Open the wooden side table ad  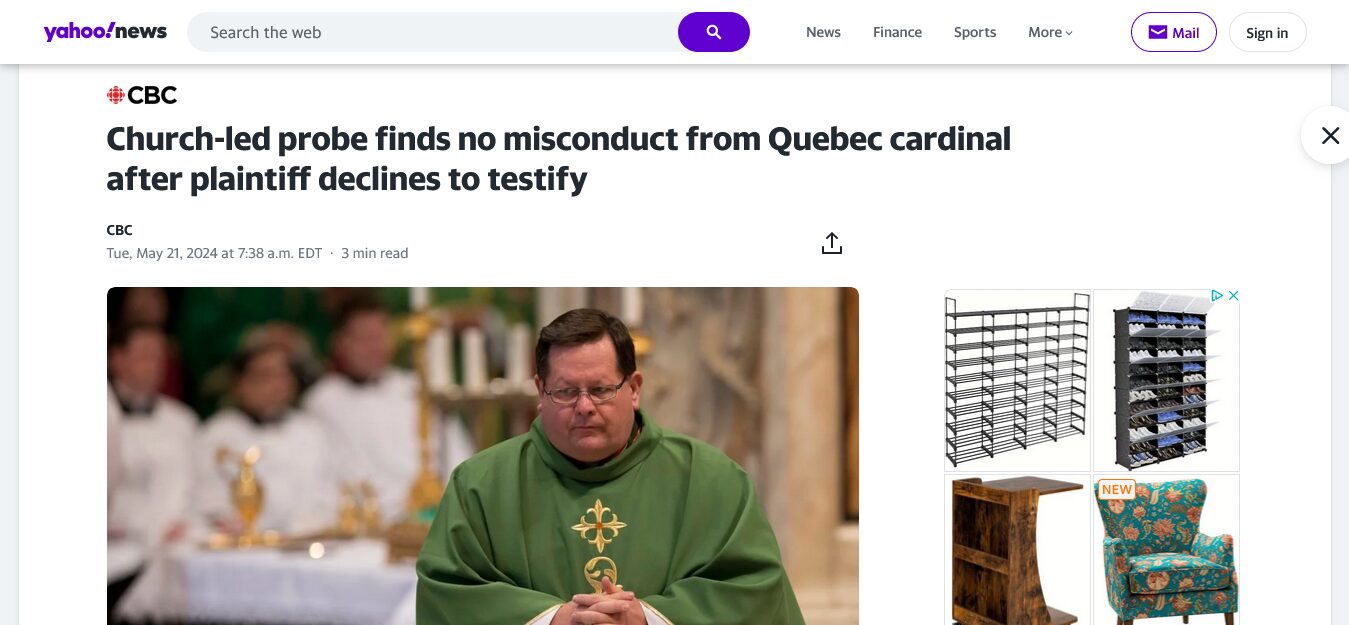[1017, 550]
